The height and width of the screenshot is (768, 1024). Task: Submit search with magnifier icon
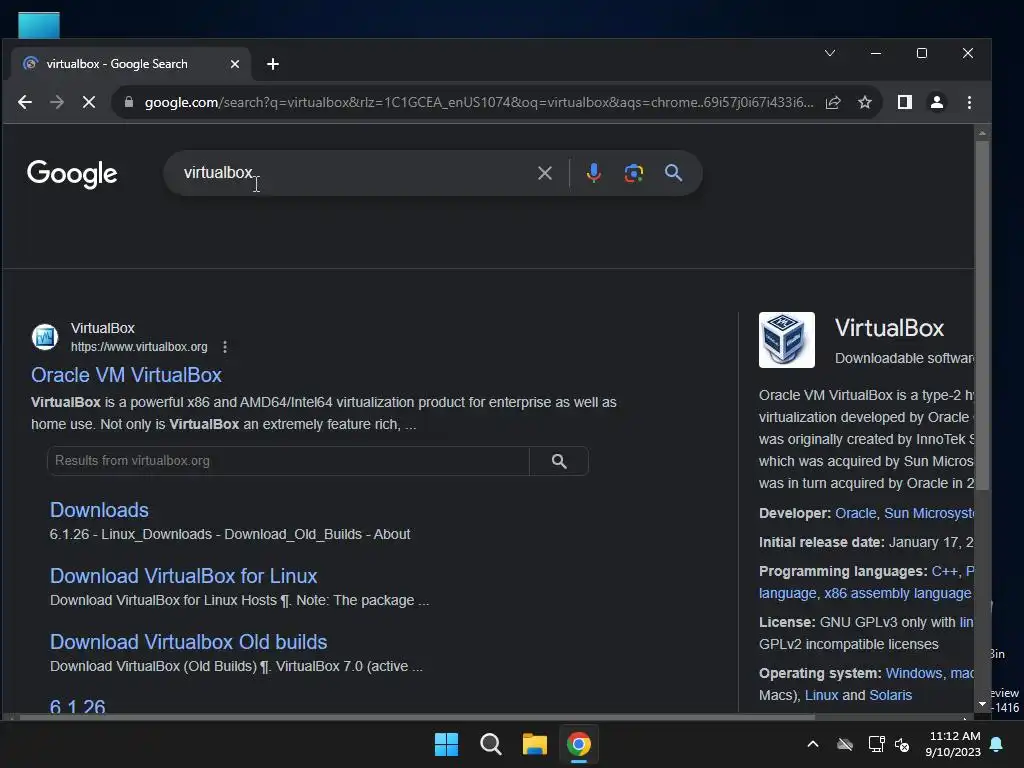[x=673, y=173]
